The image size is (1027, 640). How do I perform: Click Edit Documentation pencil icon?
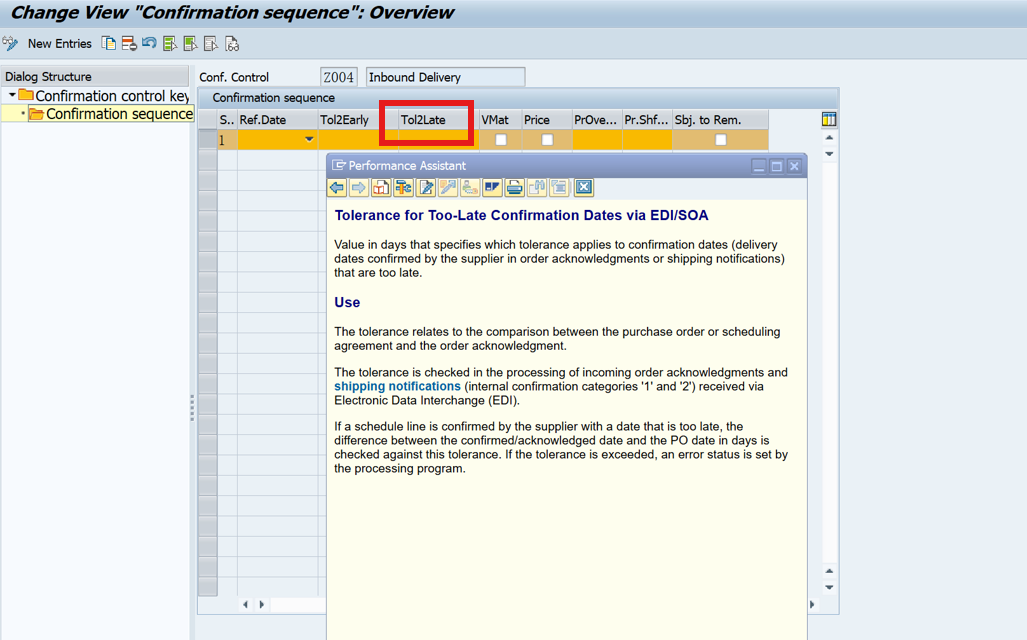pyautogui.click(x=426, y=188)
